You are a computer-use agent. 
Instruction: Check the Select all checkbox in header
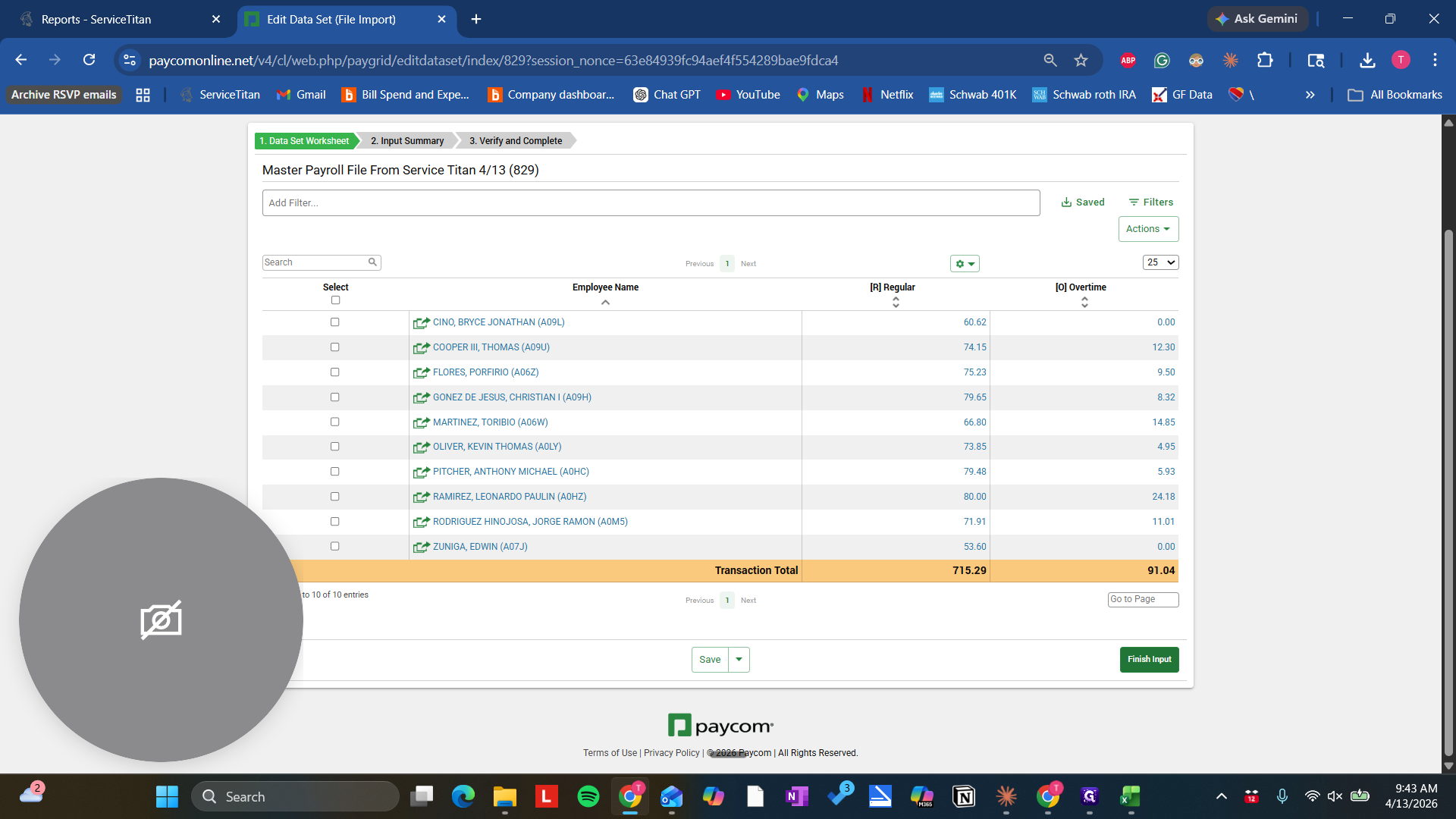(x=335, y=300)
